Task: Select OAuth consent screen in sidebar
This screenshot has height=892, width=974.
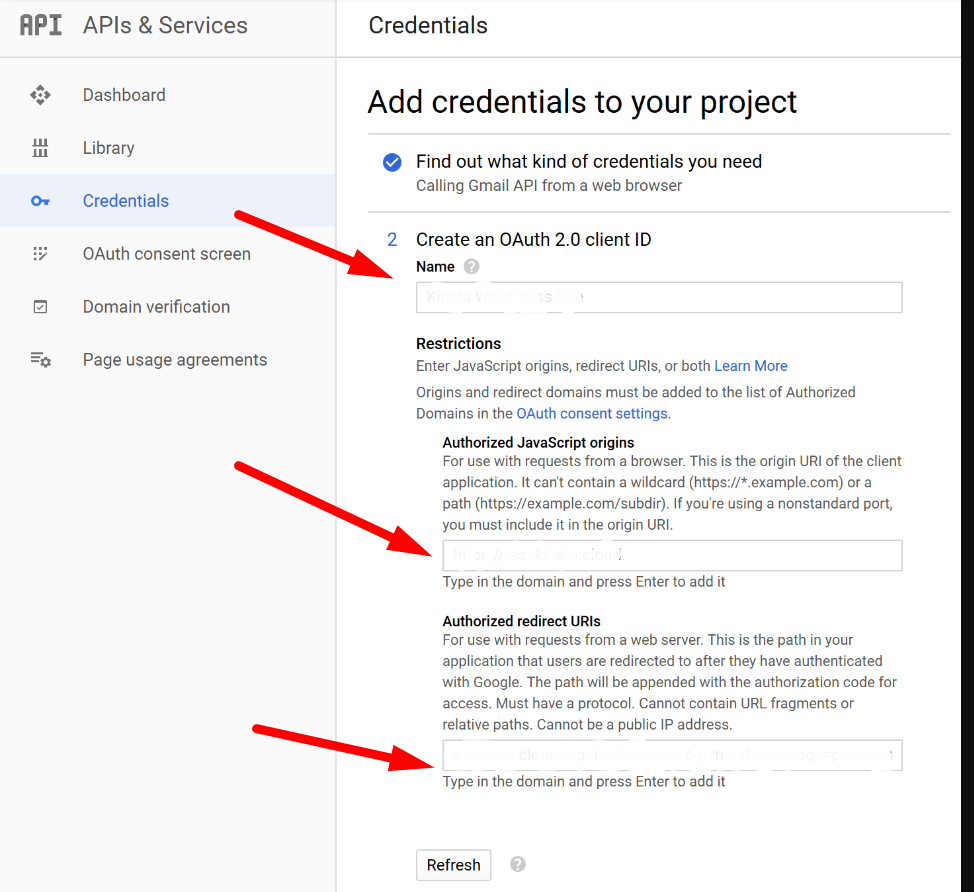Action: 166,254
